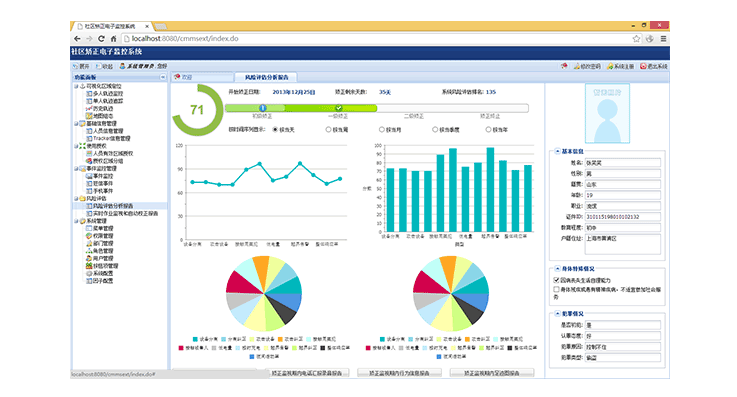Select 按当季度 radio button
This screenshot has height=397, width=737.
click(x=435, y=130)
